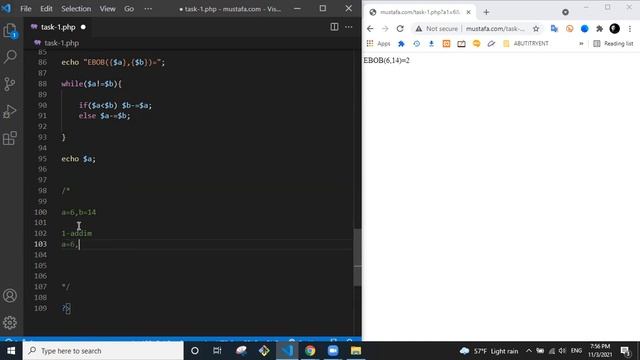This screenshot has height=360, width=640.
Task: Click the ENG language indicator
Action: pos(576,351)
